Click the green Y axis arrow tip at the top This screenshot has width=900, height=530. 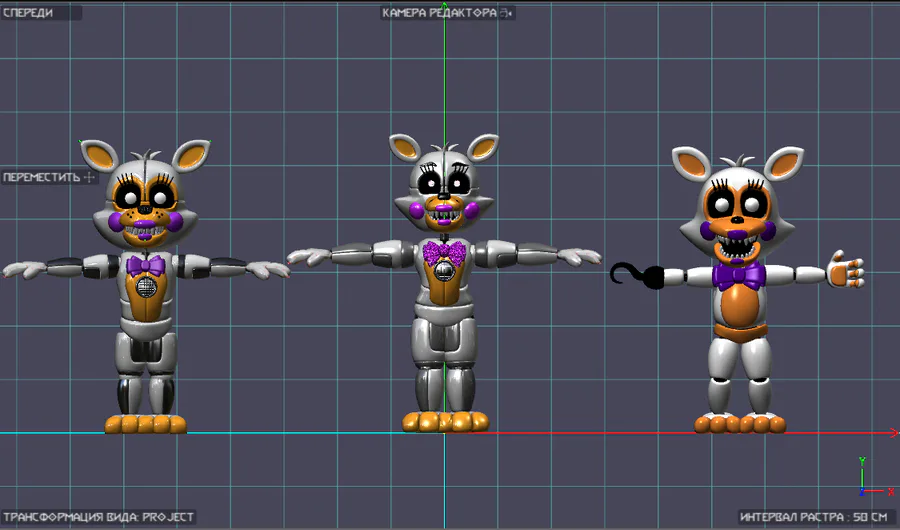coord(444,6)
